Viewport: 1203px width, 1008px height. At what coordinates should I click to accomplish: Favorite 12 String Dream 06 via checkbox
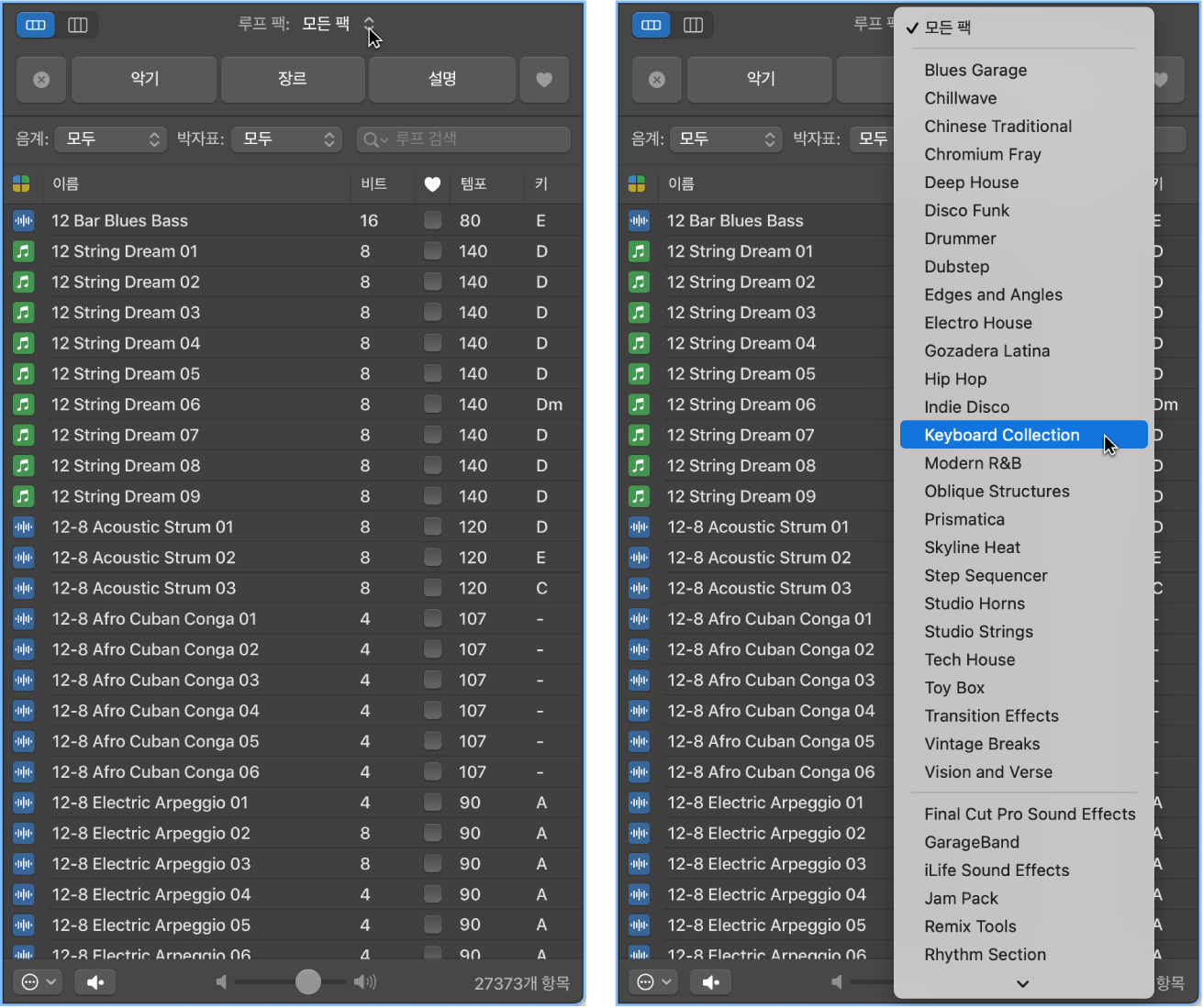(x=432, y=404)
